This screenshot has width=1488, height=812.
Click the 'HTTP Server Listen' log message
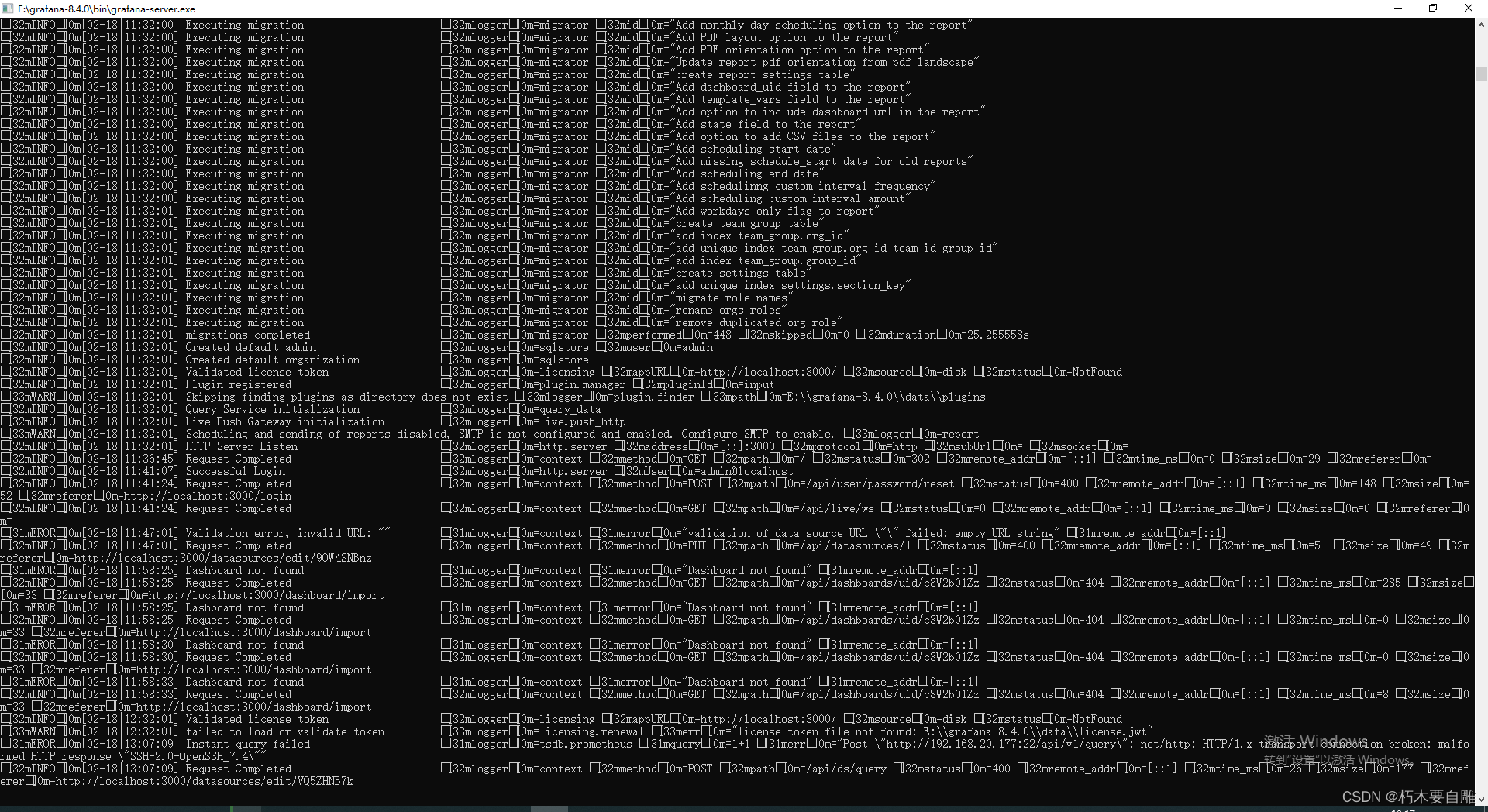point(241,446)
